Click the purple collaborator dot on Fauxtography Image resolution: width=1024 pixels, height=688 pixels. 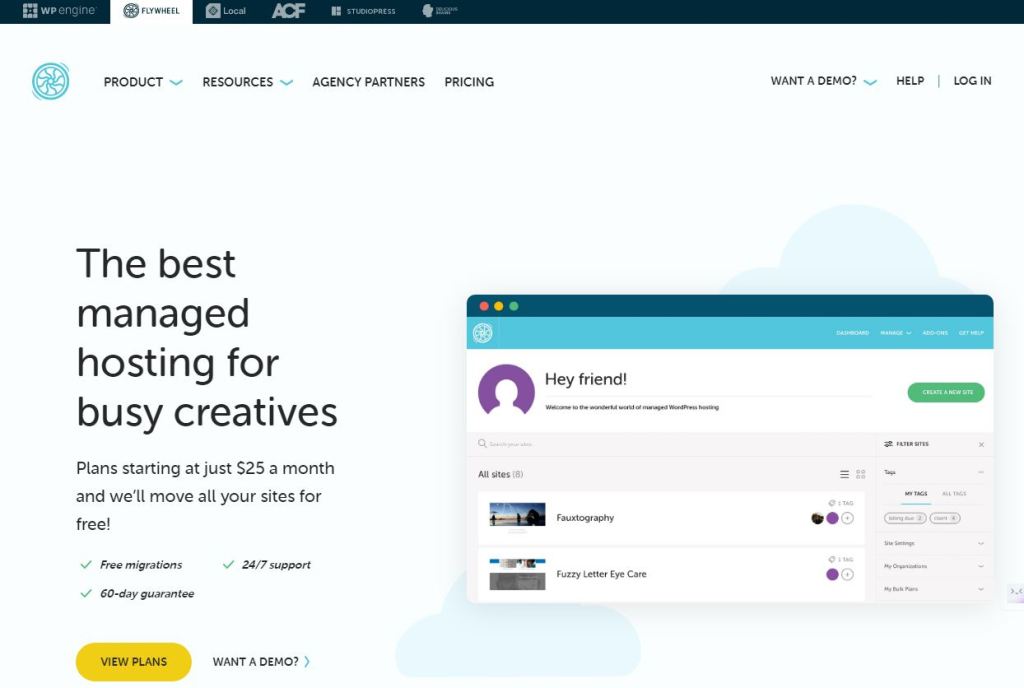coord(832,518)
